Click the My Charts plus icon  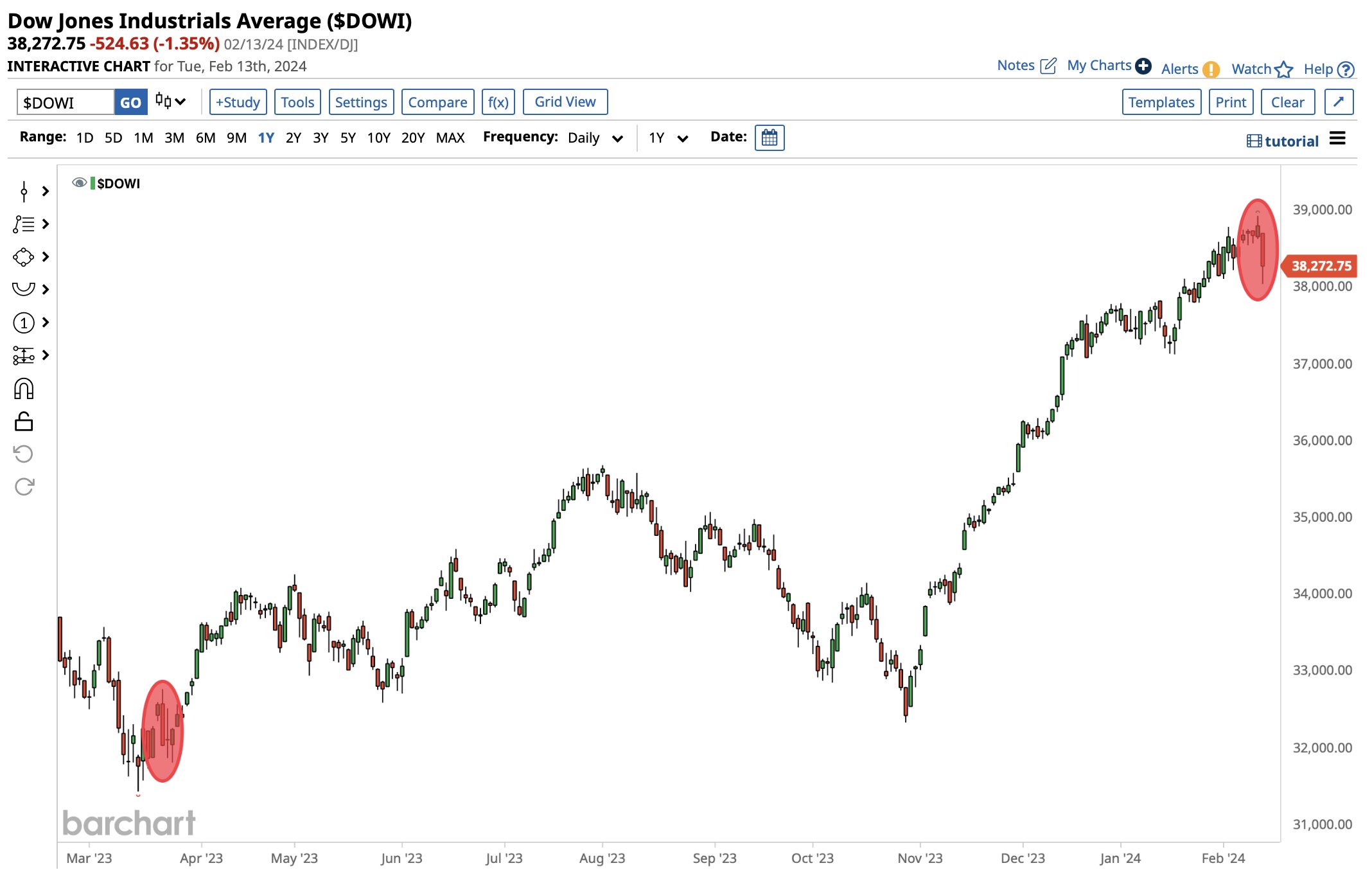(x=1143, y=66)
